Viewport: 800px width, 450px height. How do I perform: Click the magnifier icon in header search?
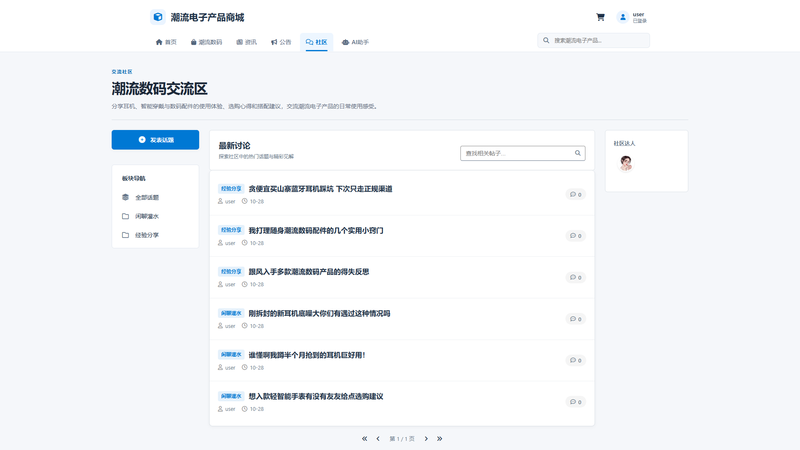(546, 40)
